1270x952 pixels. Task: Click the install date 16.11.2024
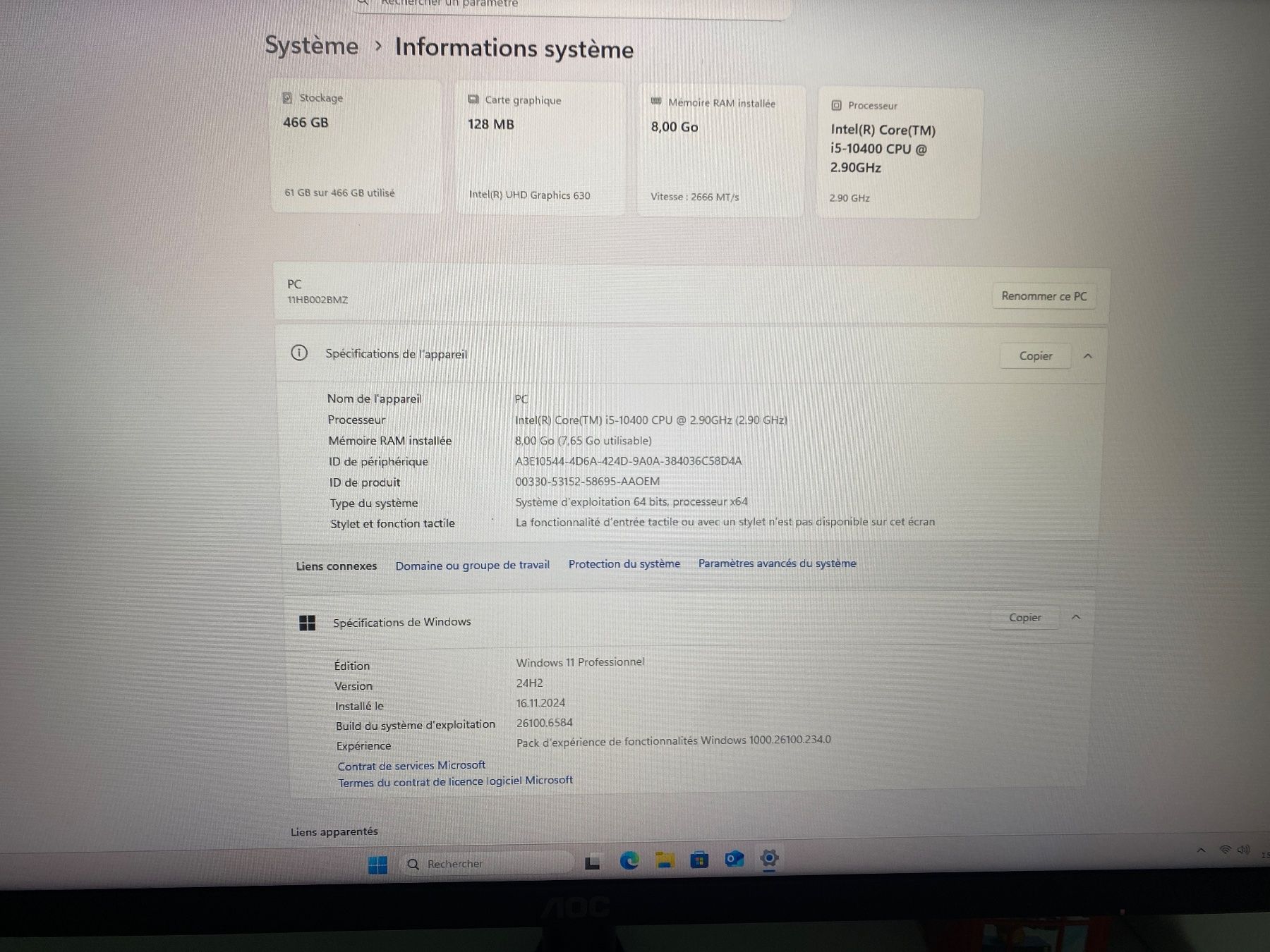click(540, 703)
